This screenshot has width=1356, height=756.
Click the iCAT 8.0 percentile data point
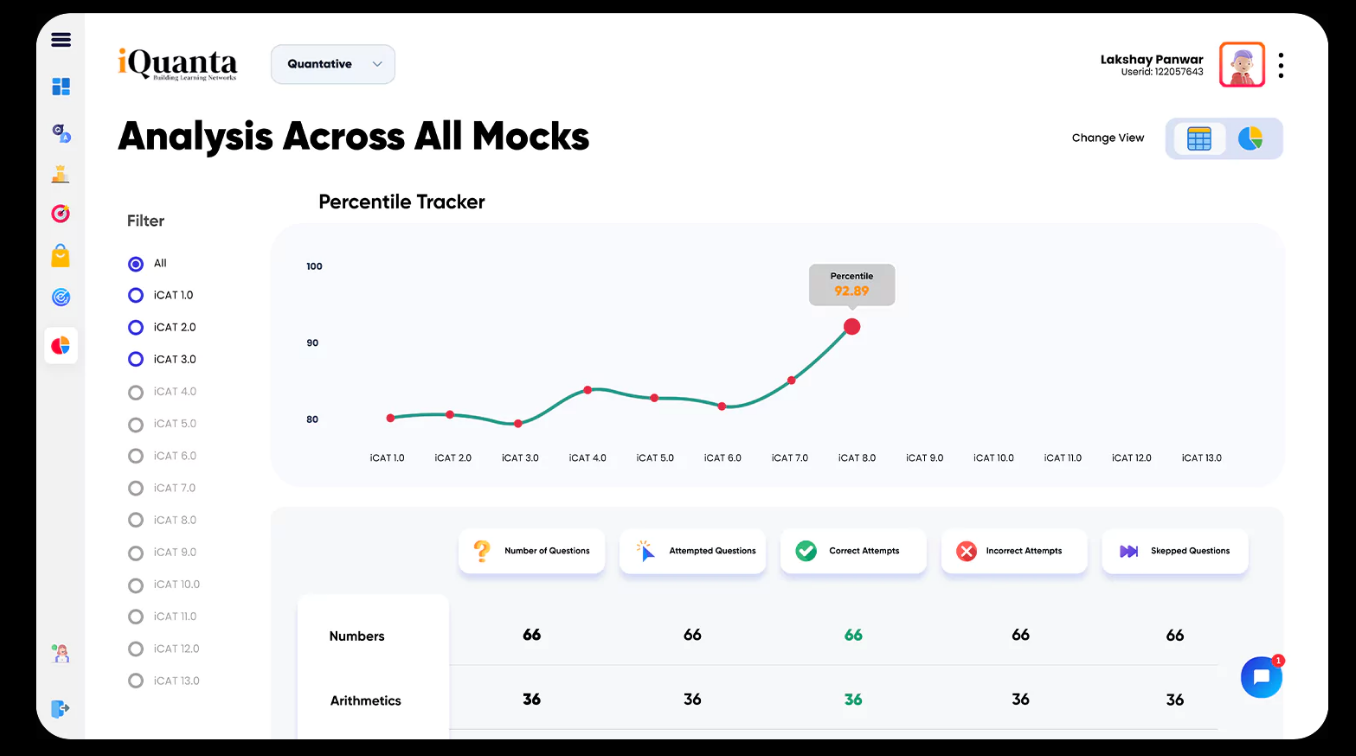coord(852,326)
